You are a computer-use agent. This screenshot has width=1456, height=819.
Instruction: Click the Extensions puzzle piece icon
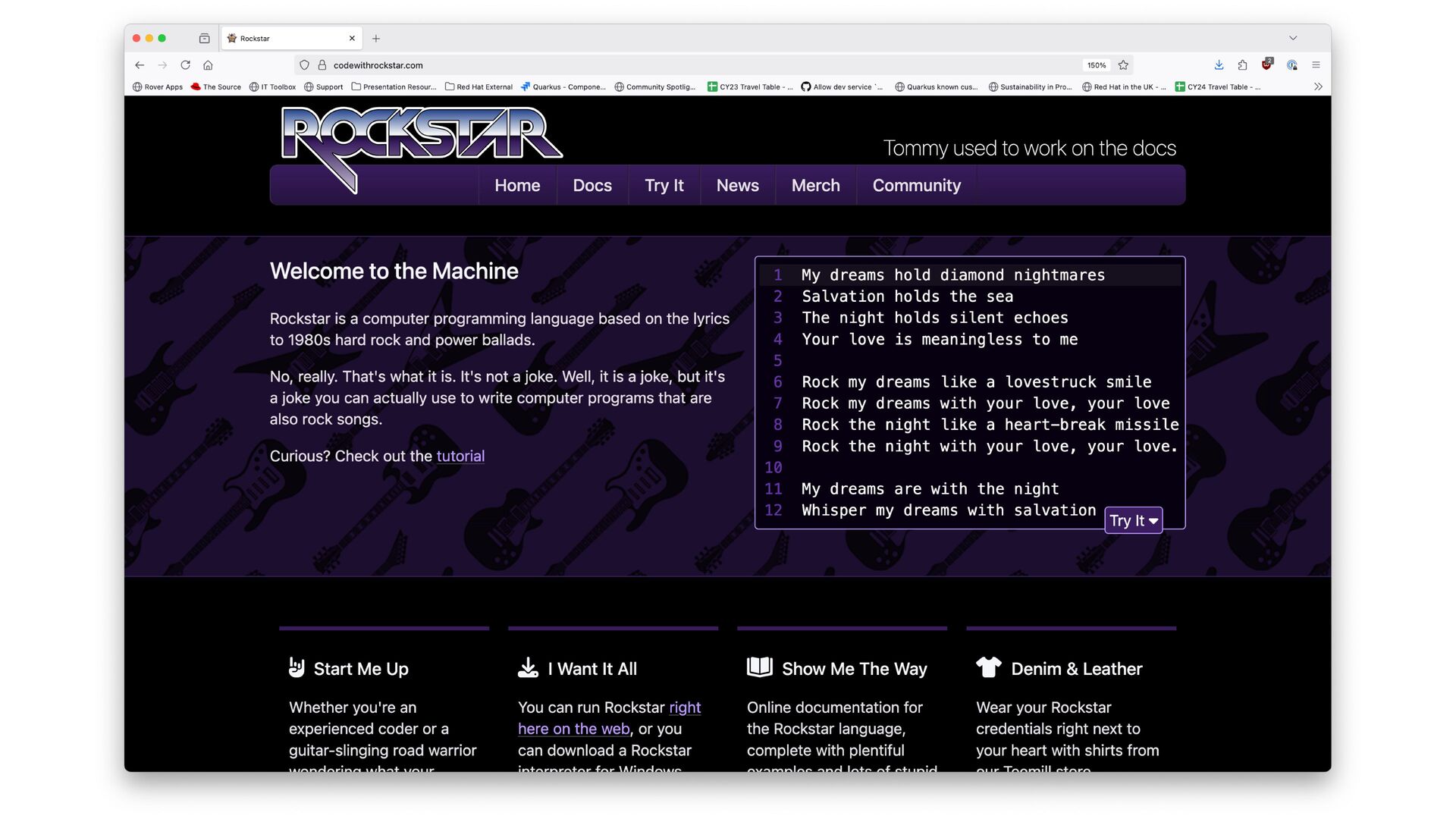click(1242, 65)
